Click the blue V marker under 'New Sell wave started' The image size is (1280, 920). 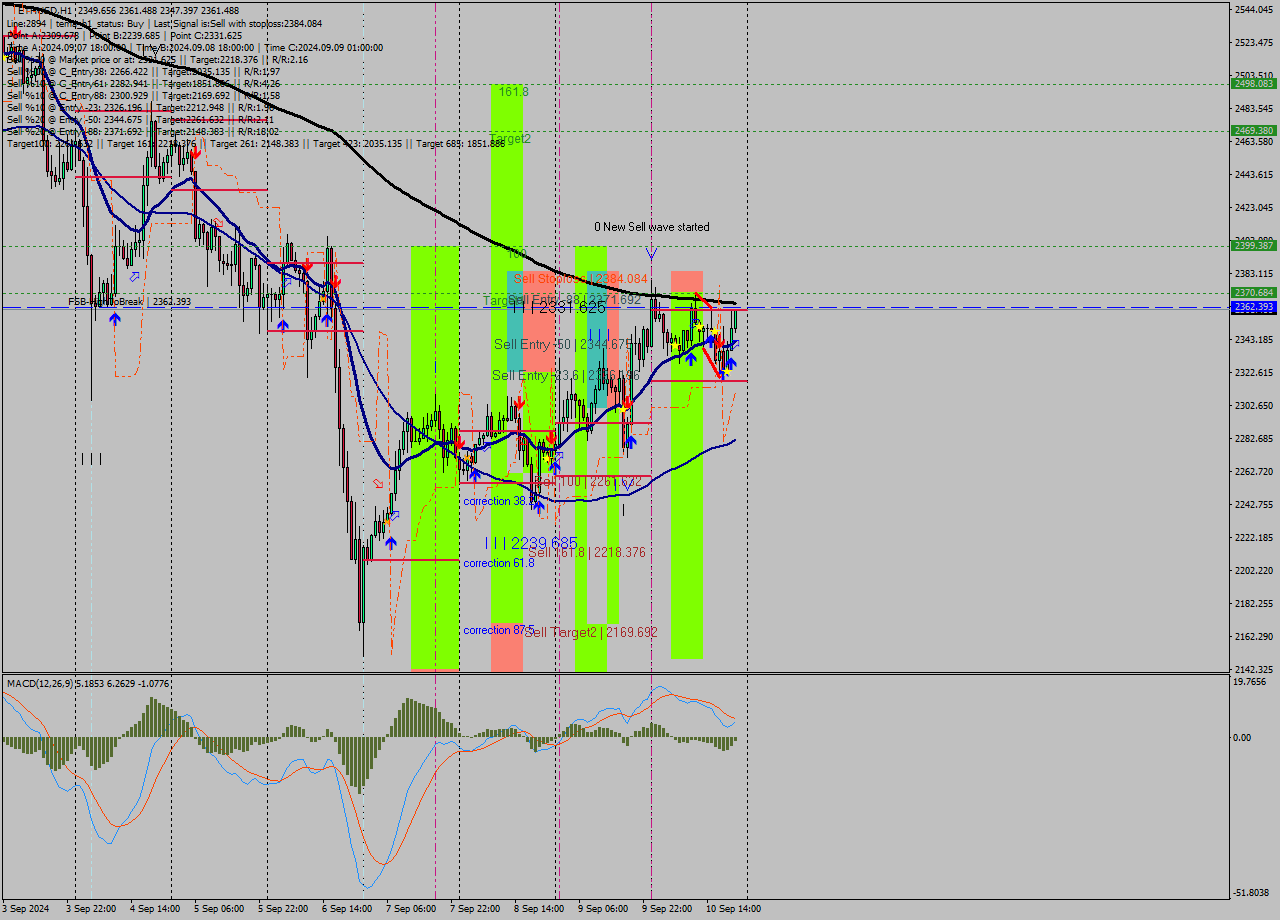point(651,253)
